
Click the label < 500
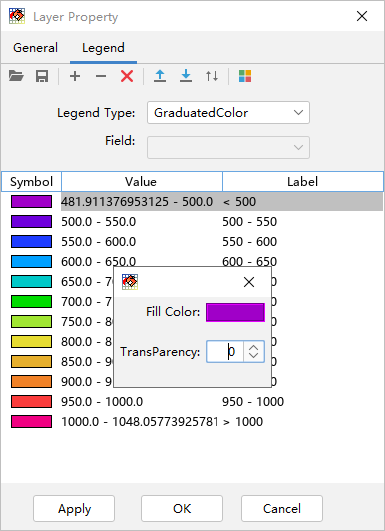tap(239, 202)
